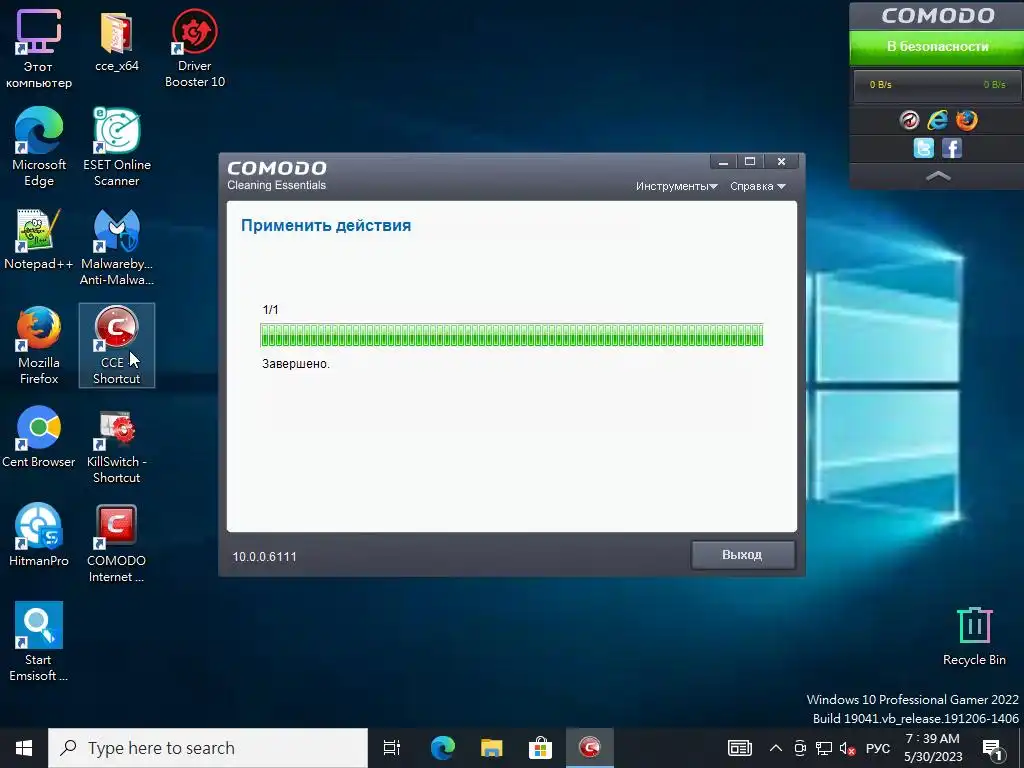Maximize the Comodo Cleaning Essentials window

[750, 162]
